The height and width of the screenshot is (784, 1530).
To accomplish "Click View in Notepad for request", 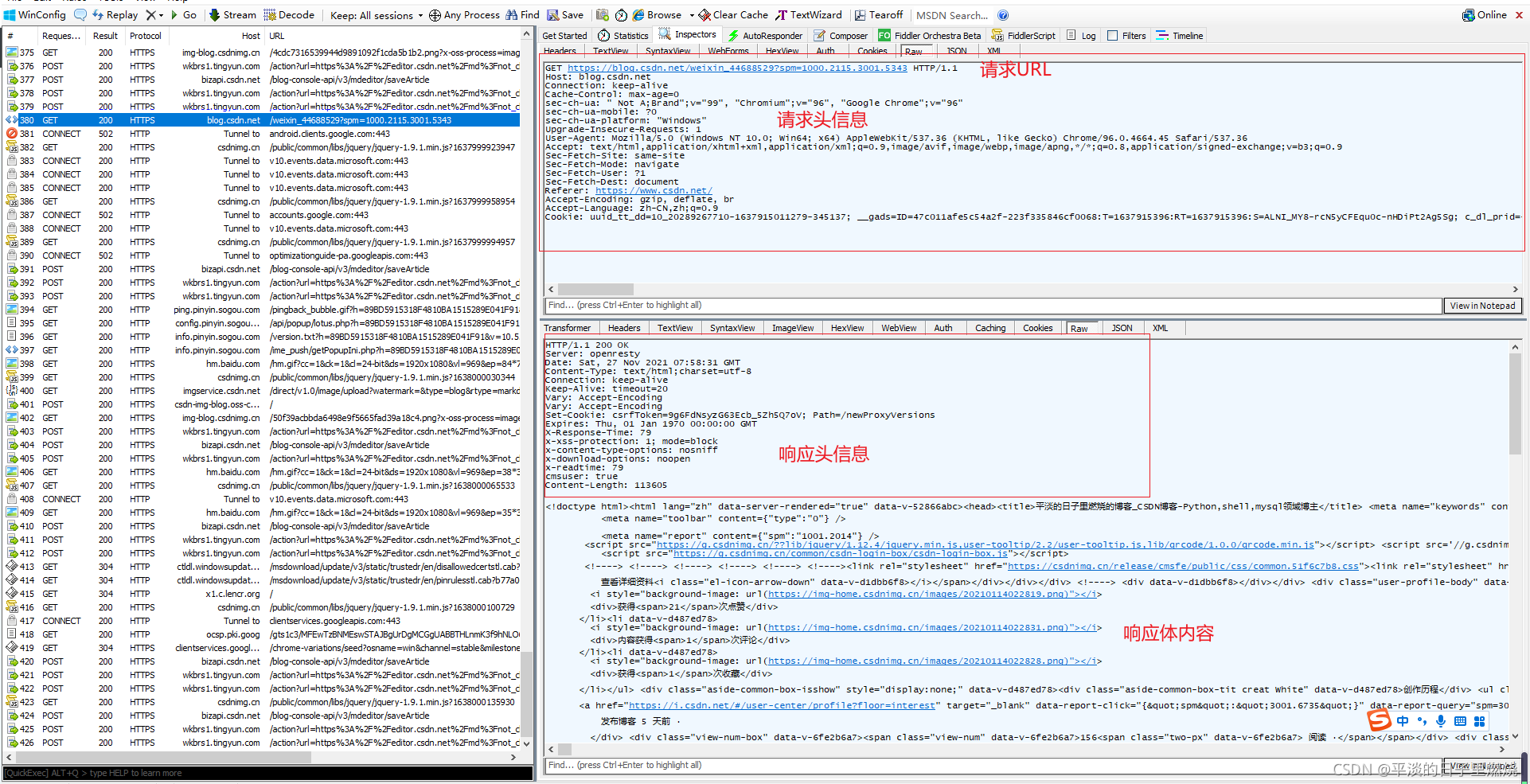I will coord(1482,306).
